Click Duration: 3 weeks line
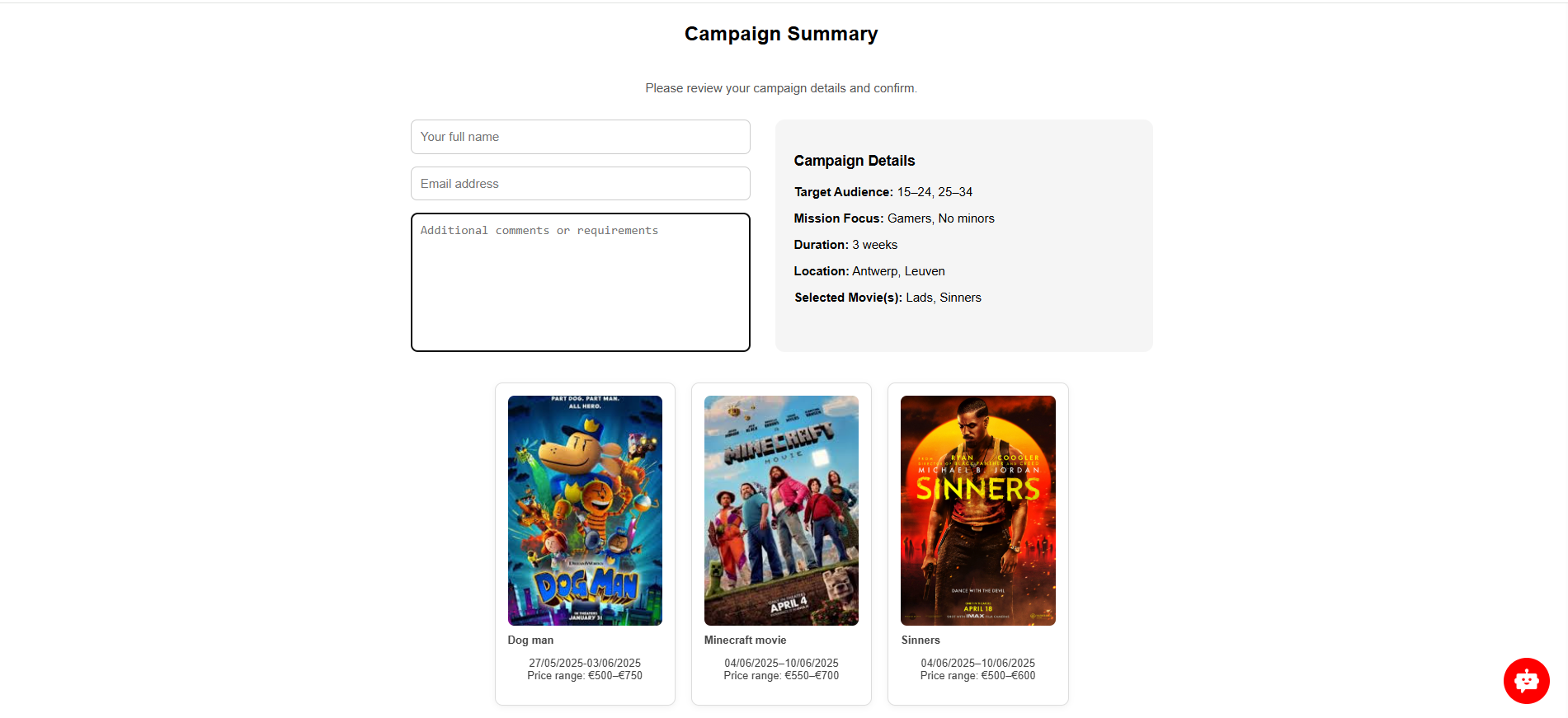Viewport: 1568px width, 718px height. click(845, 245)
